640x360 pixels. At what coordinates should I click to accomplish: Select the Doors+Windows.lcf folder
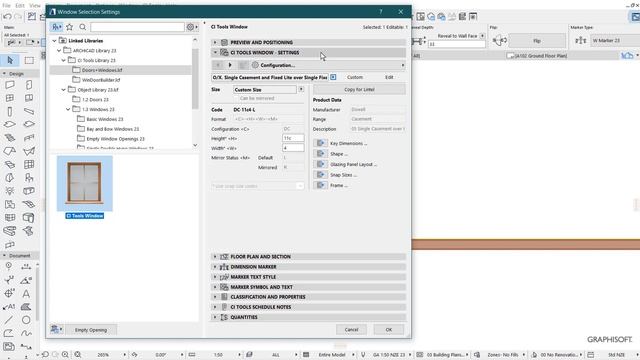click(x=102, y=70)
